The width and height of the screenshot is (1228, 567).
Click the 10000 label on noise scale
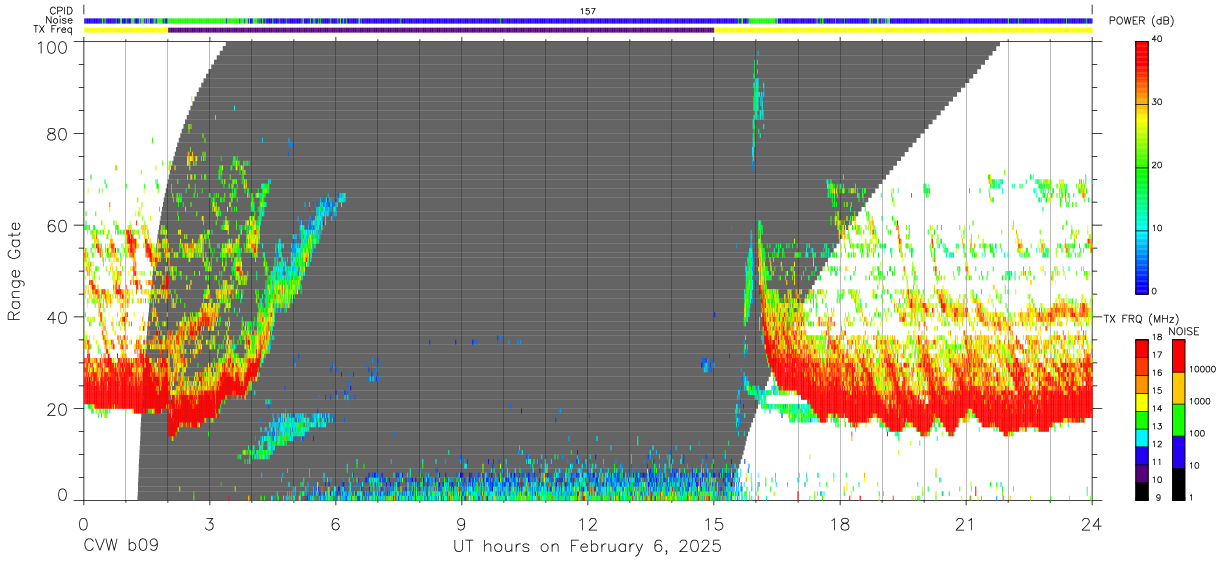[x=1203, y=369]
